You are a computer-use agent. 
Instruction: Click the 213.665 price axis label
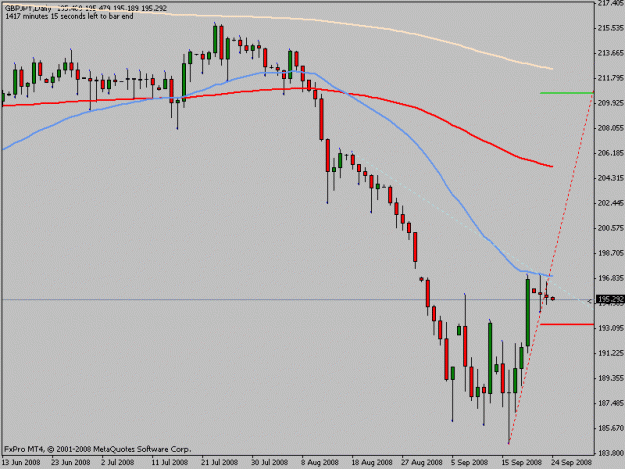click(610, 53)
